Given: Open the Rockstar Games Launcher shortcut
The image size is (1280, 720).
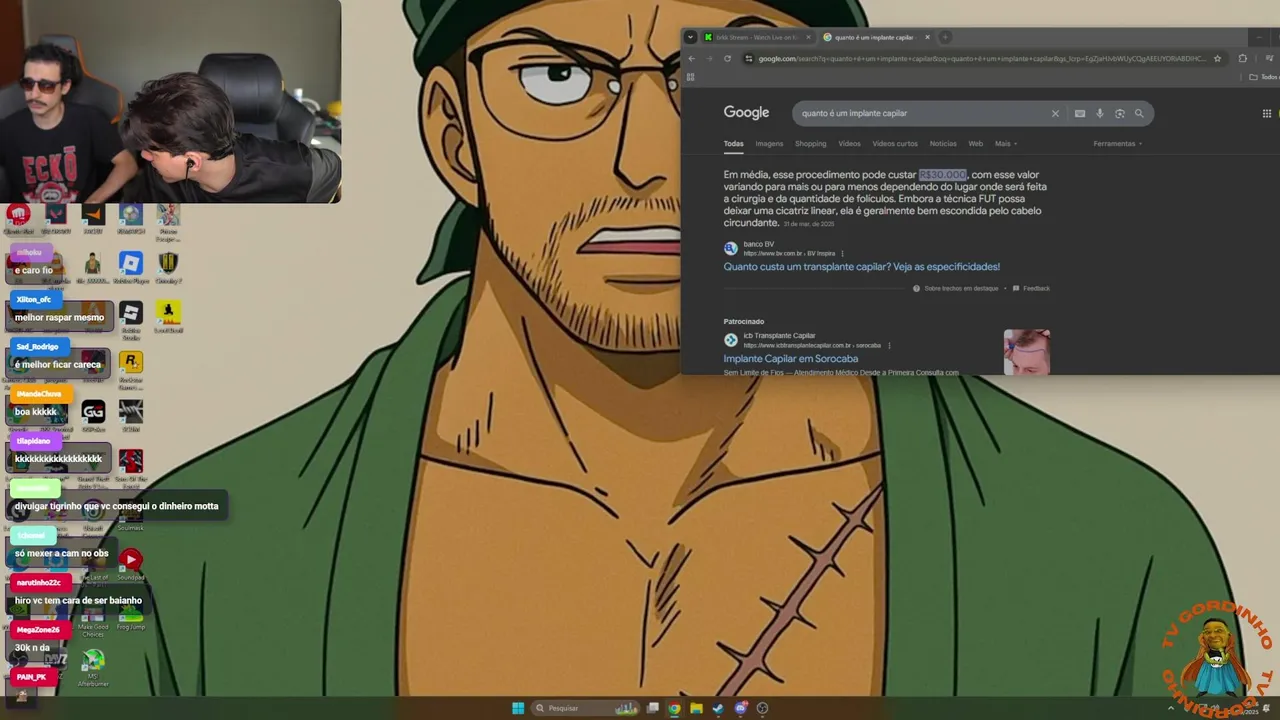Looking at the screenshot, I should (x=131, y=367).
